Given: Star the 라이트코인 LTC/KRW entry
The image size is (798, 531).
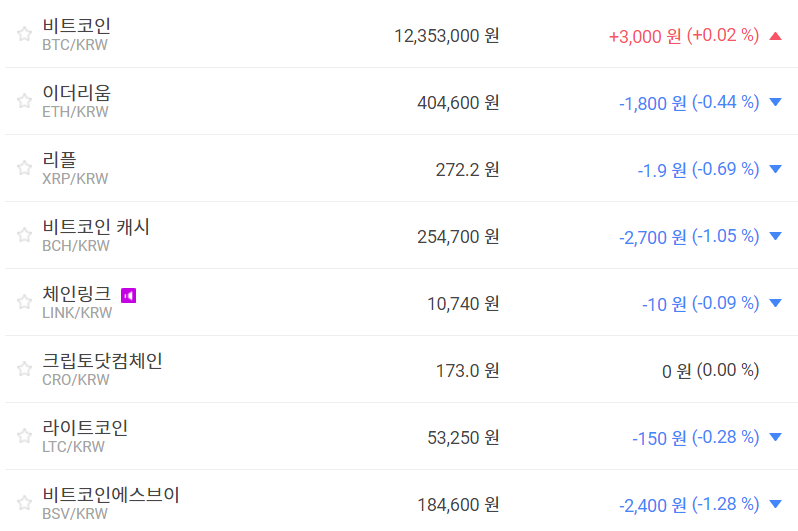Looking at the screenshot, I should point(24,436).
